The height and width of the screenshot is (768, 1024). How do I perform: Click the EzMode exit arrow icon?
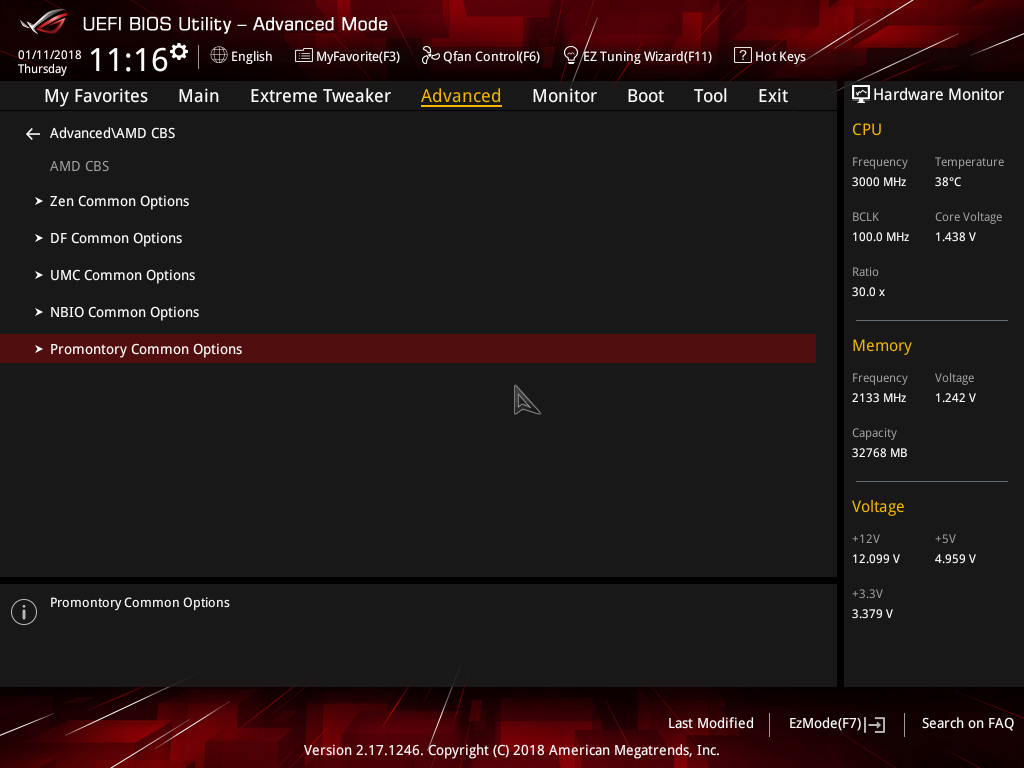[x=875, y=724]
